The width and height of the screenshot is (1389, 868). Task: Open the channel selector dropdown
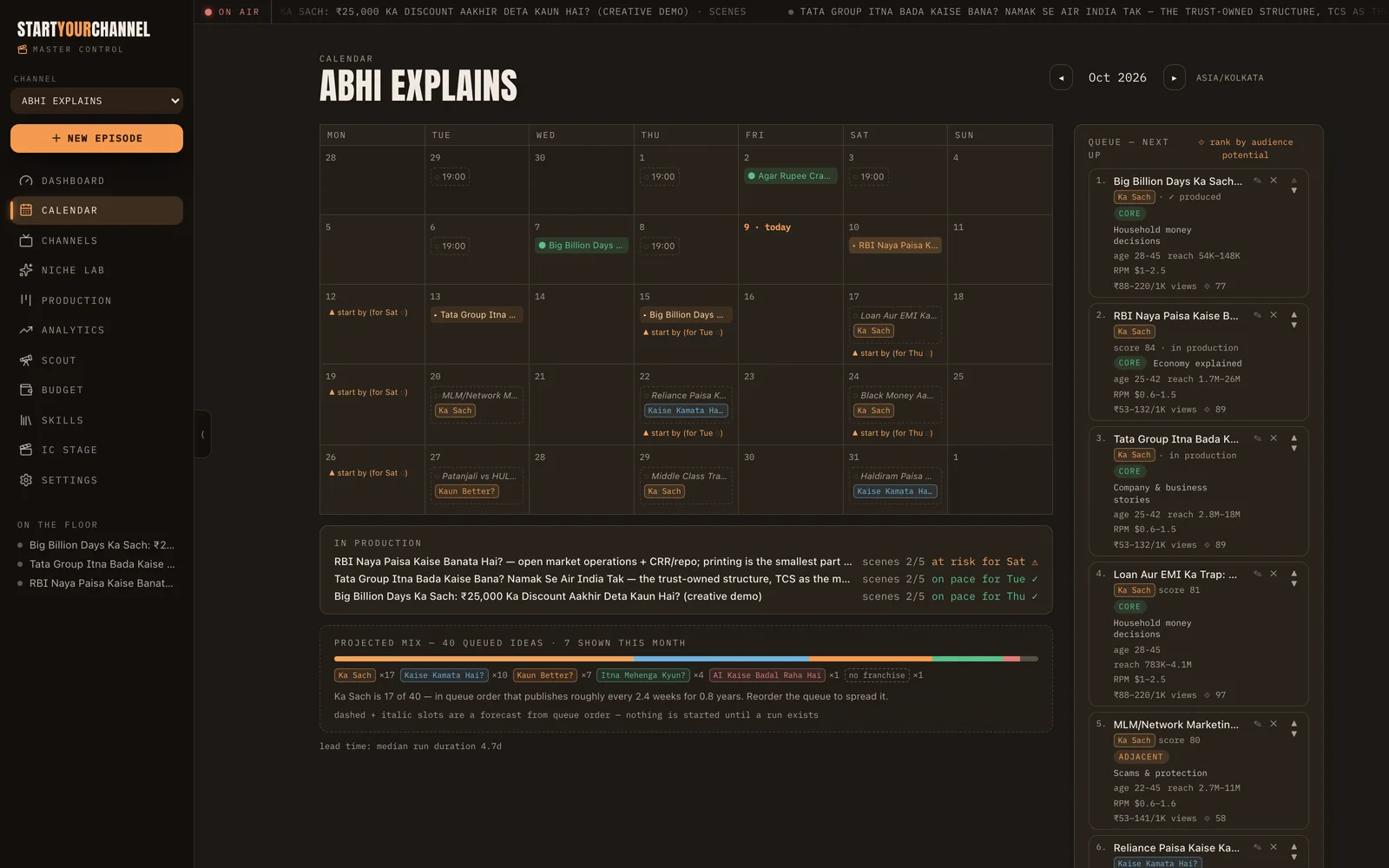[96, 101]
